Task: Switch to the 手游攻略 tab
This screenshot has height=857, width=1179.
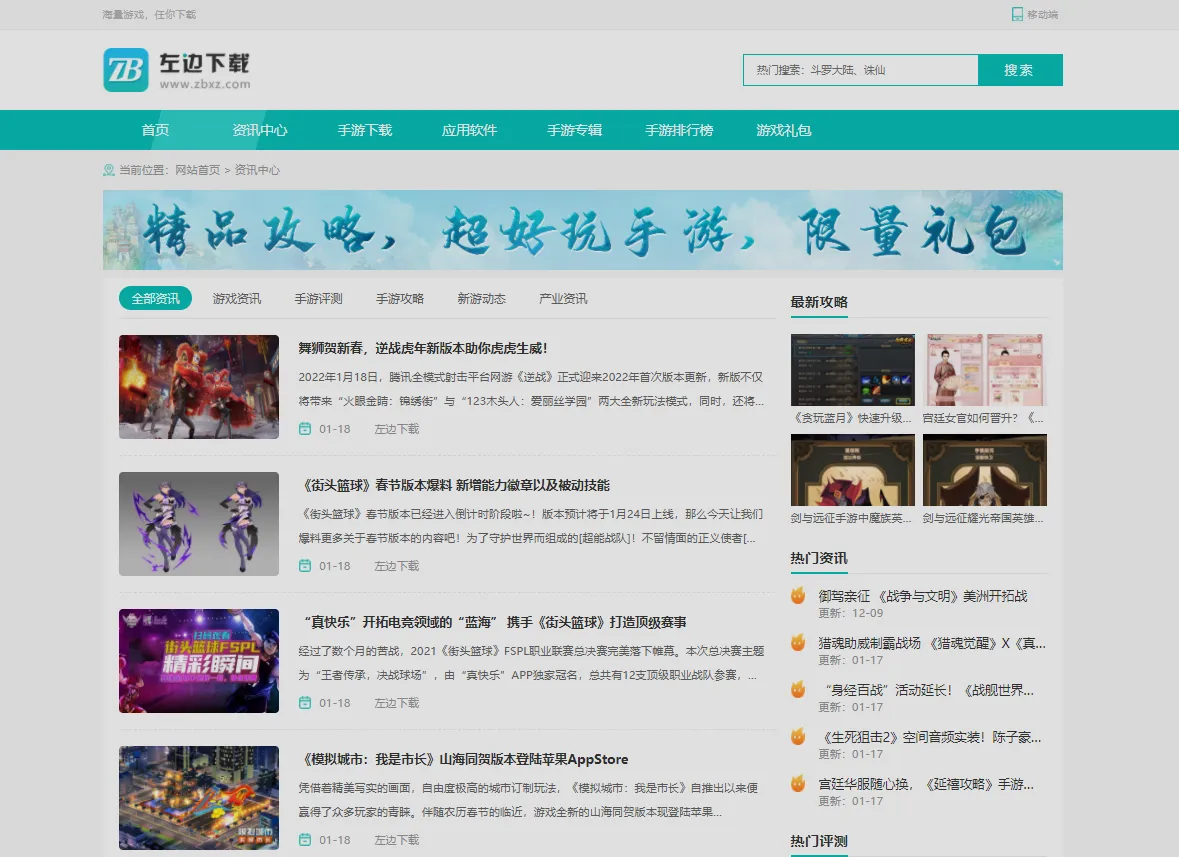Action: coord(400,297)
